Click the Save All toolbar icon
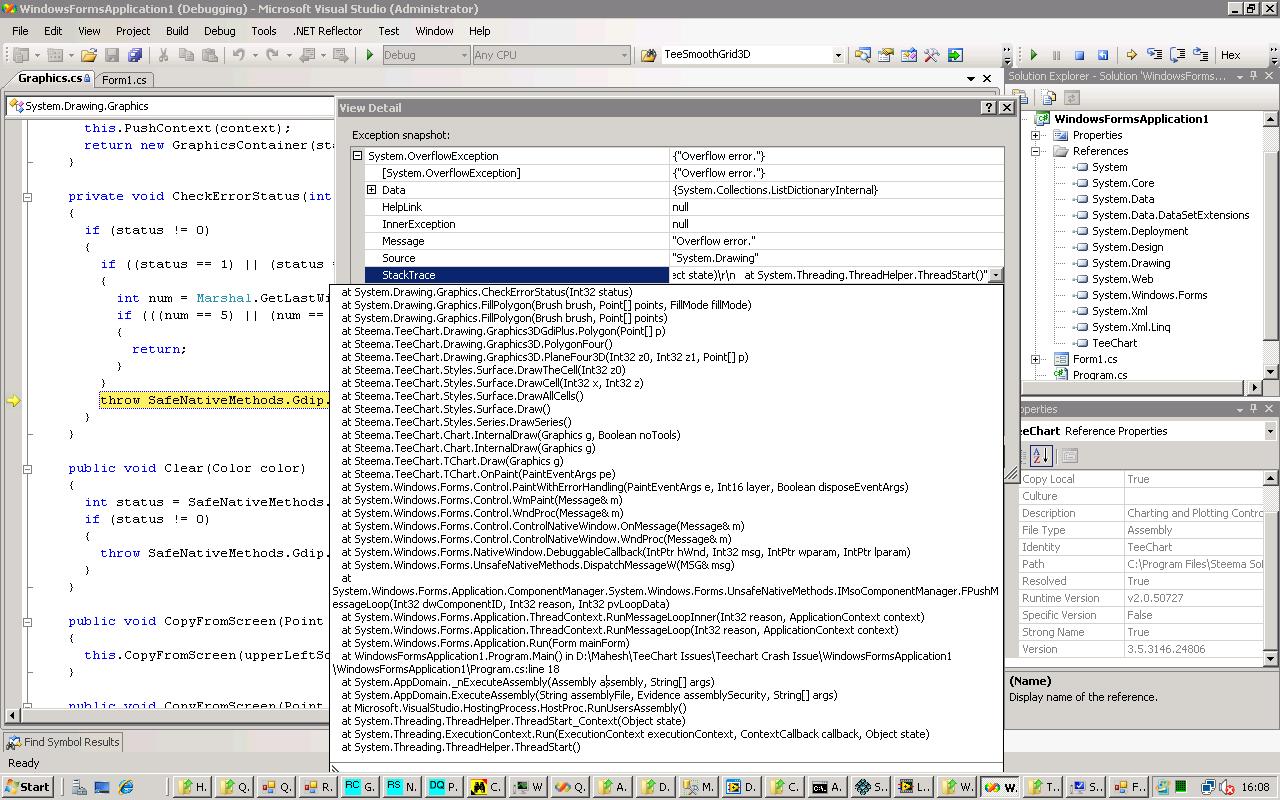The height and width of the screenshot is (800, 1280). point(135,55)
